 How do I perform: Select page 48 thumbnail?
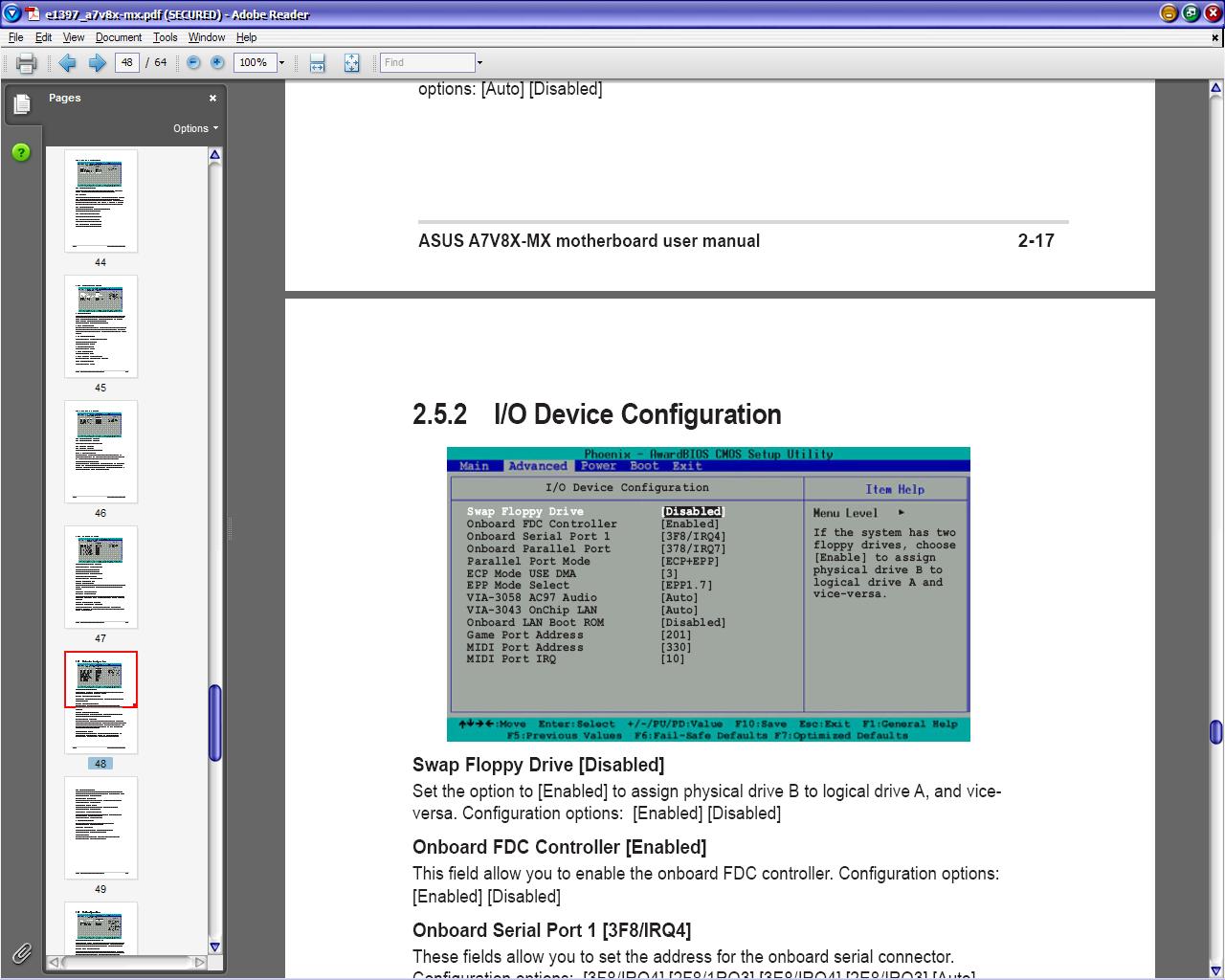(100, 702)
